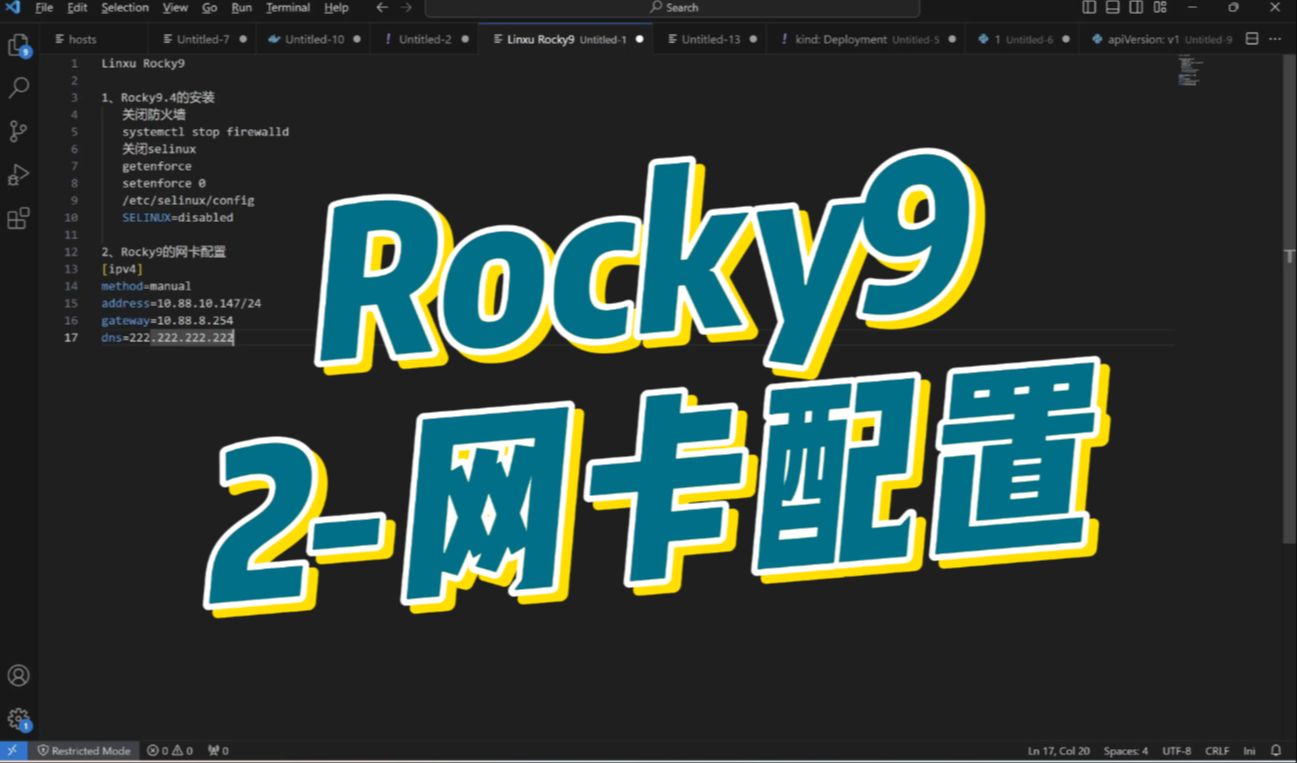Open the errors and warnings count
1297x763 pixels.
170,750
